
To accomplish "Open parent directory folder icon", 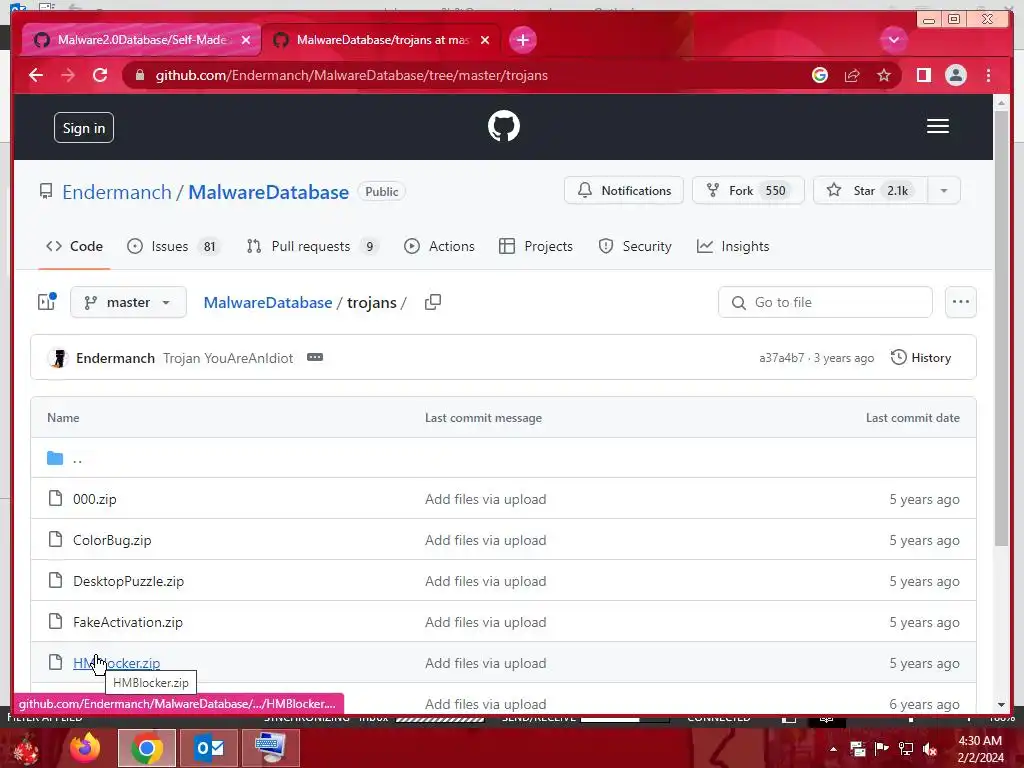I will click(55, 458).
